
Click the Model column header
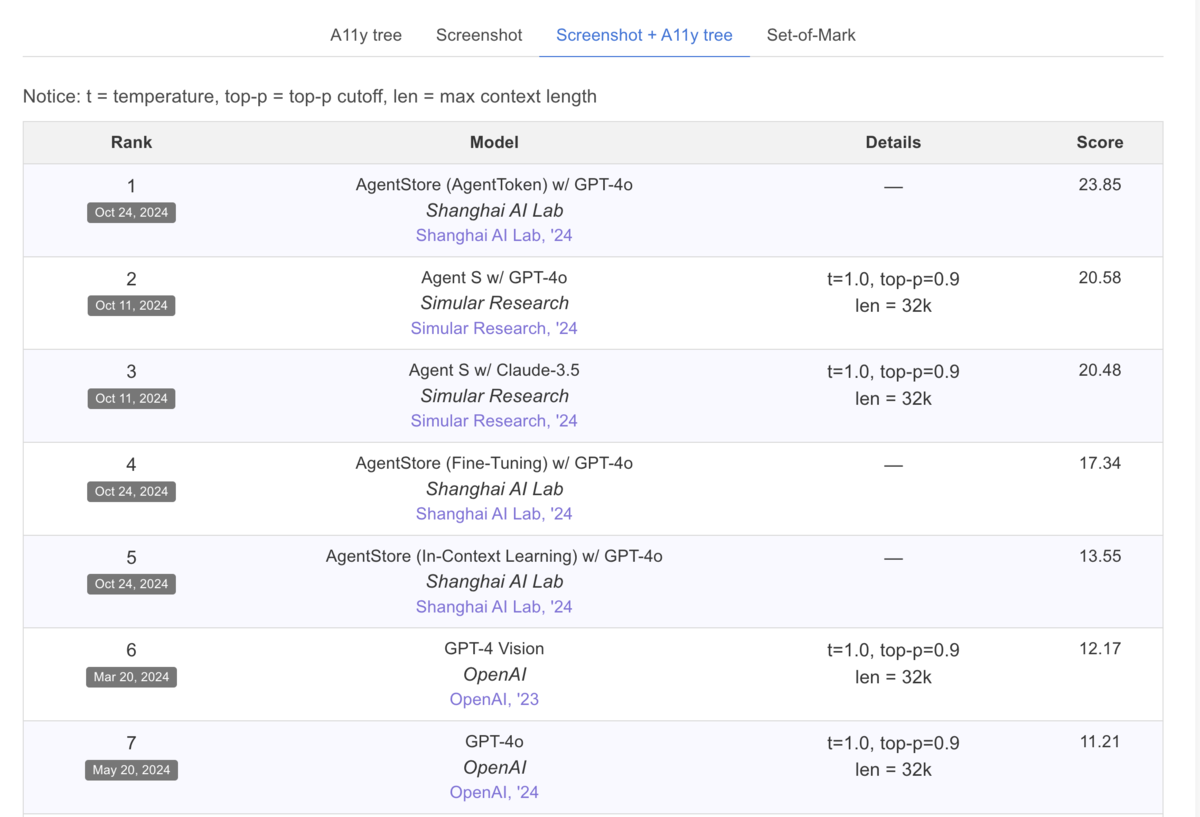[494, 143]
